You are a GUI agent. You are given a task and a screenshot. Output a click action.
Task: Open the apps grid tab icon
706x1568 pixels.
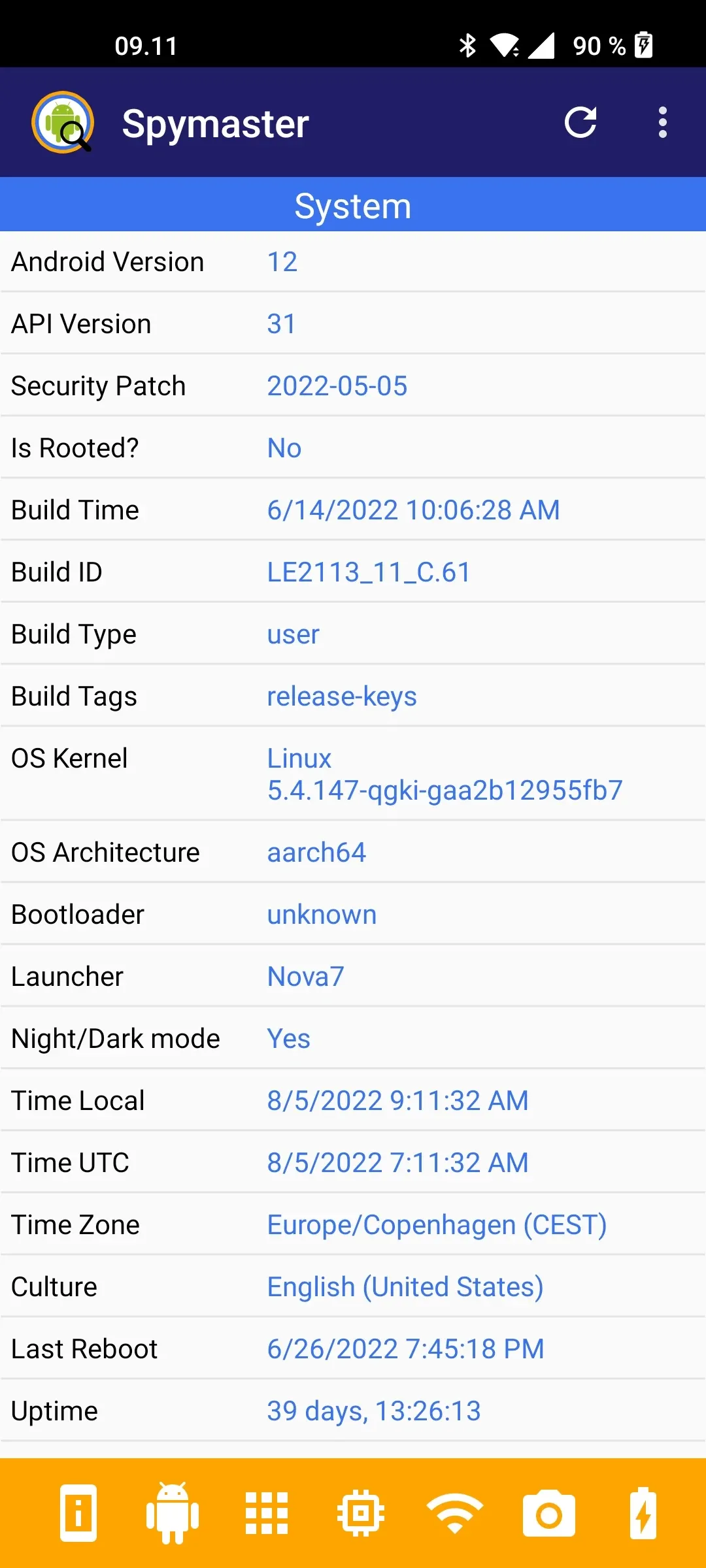[267, 1513]
